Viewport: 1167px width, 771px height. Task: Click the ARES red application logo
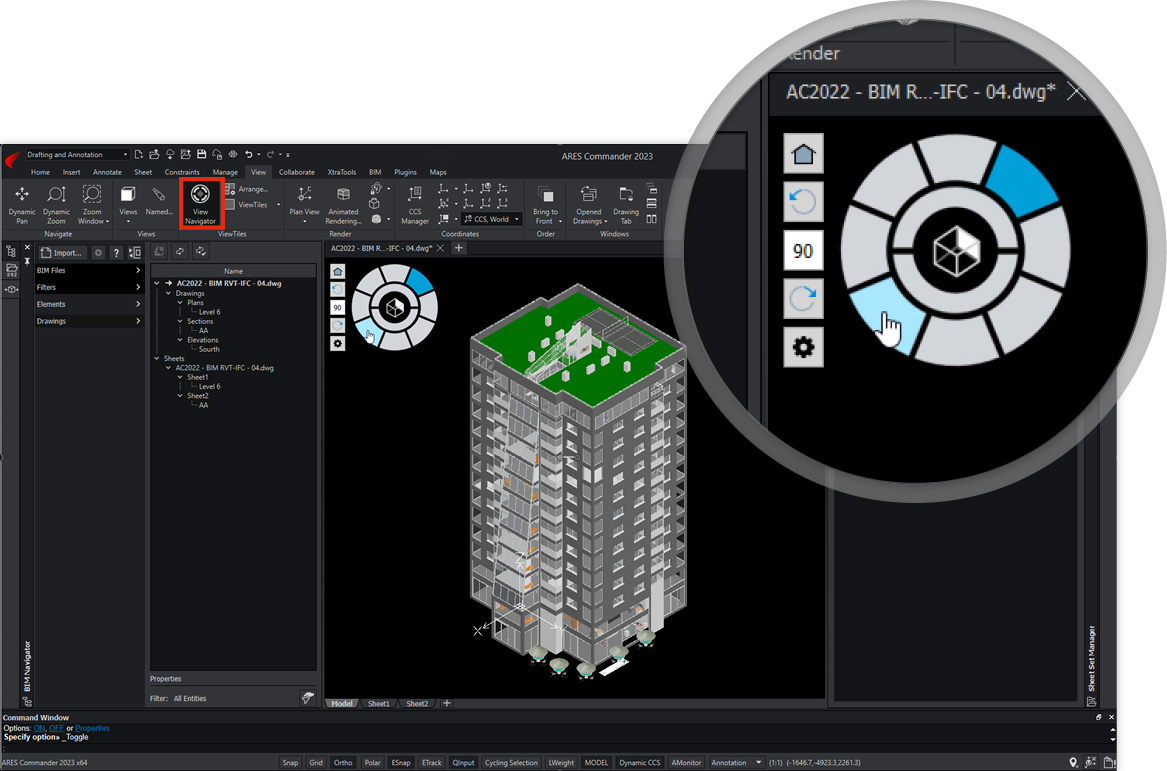(13, 159)
